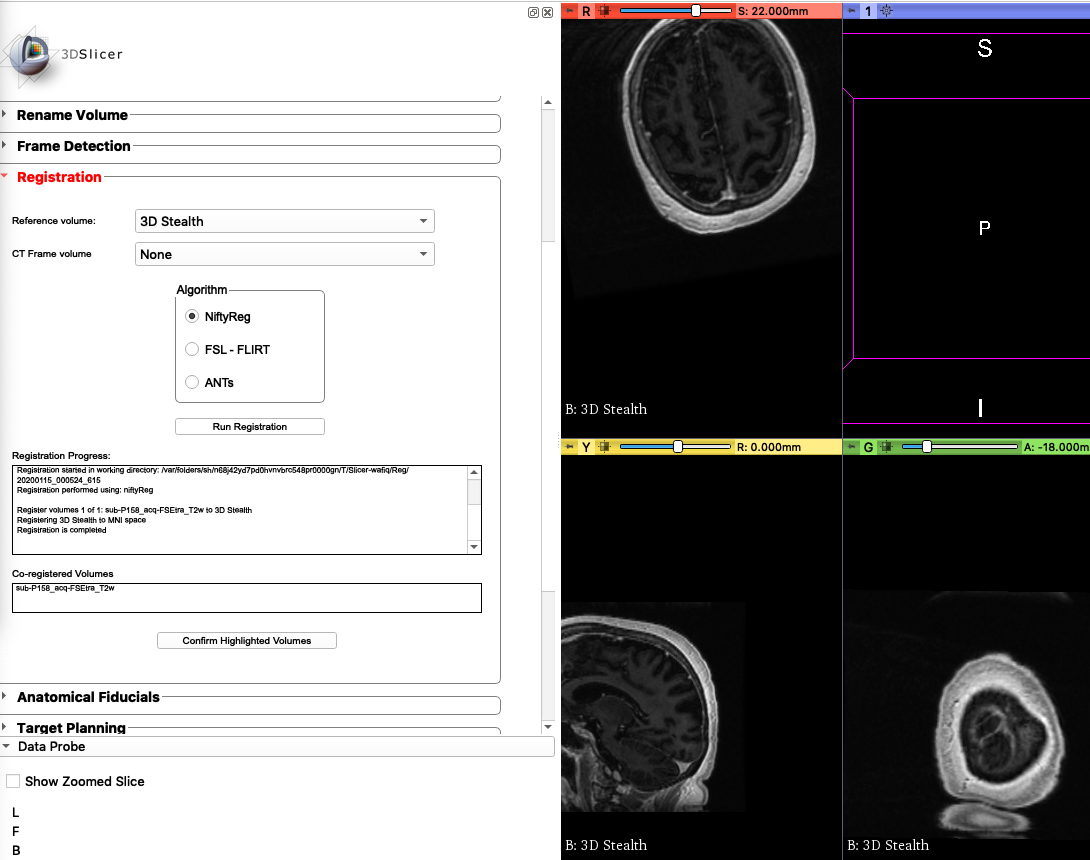1090x860 pixels.
Task: Select sub-P158_acq-FSEtra_T2w in Co-registered Volumes
Action: click(x=65, y=588)
